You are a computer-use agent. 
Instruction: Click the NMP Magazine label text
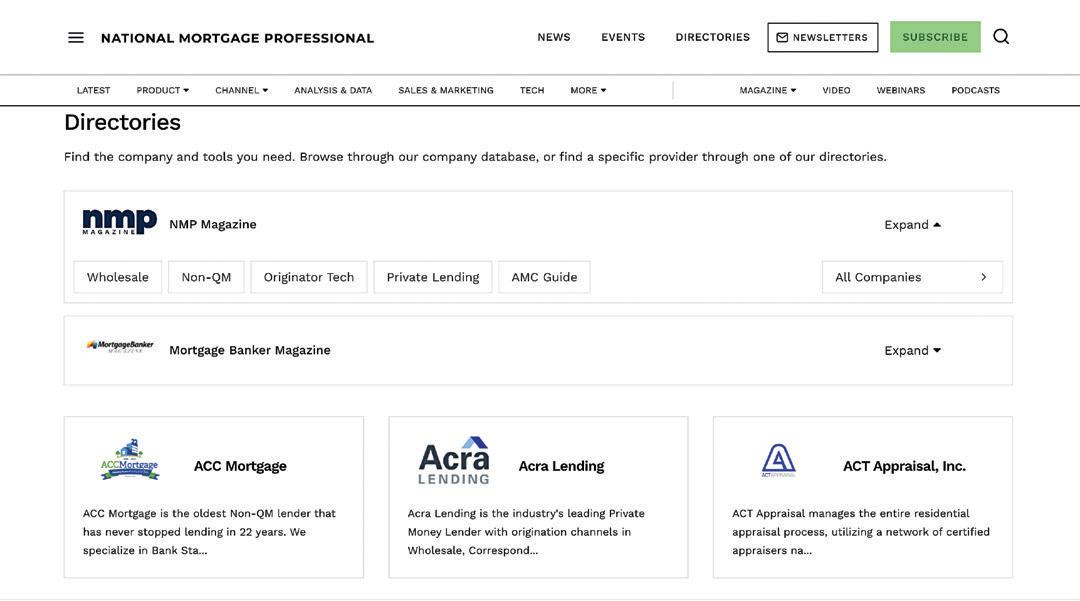point(213,224)
